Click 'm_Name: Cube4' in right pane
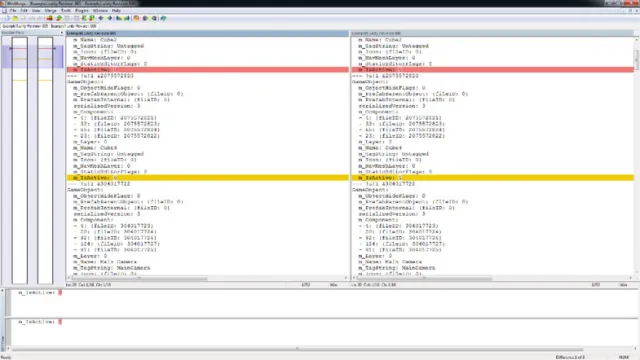 tap(380, 148)
